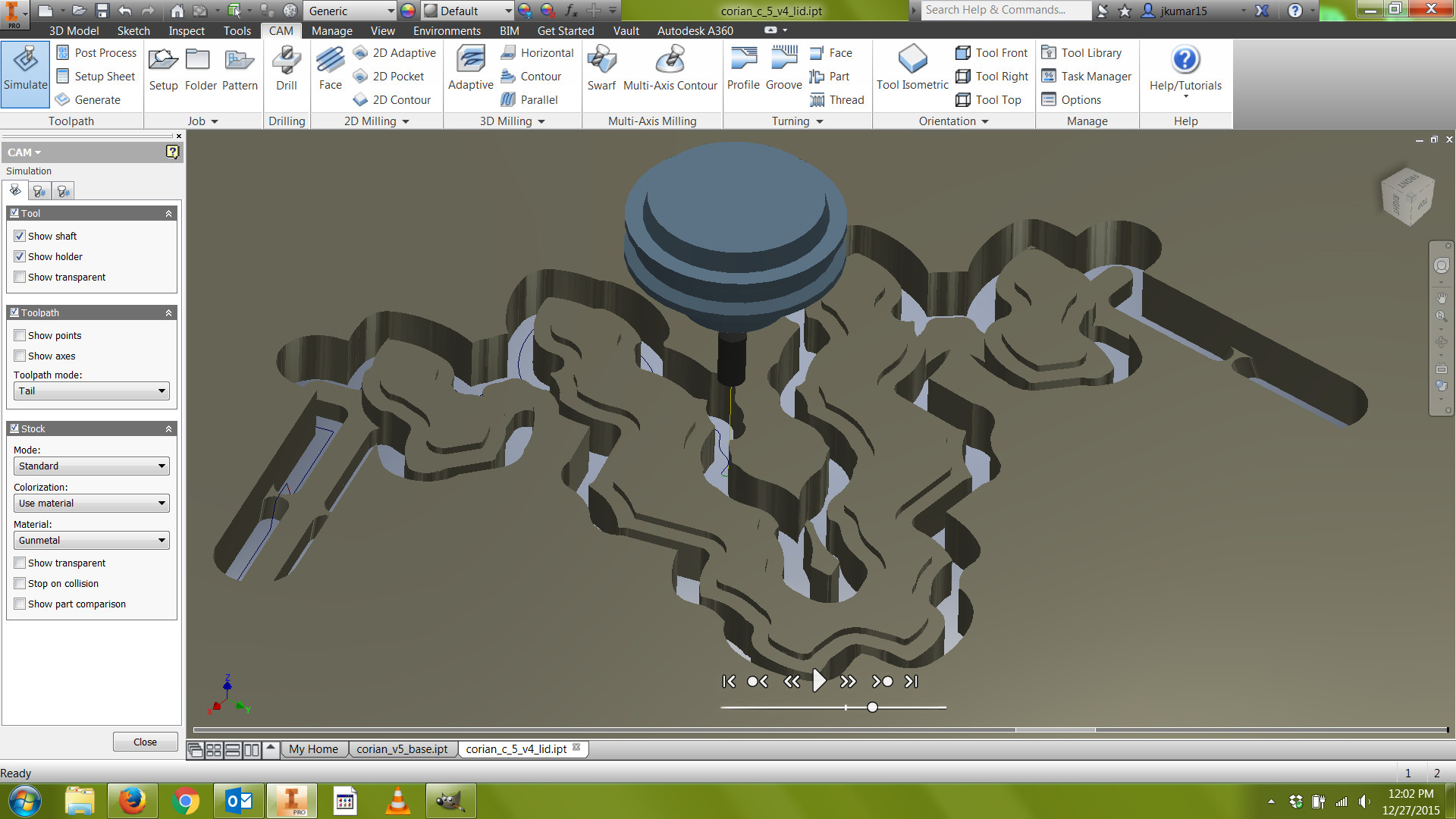Choose 2D Adaptive milling
Screen dimensions: 1456x819
394,52
